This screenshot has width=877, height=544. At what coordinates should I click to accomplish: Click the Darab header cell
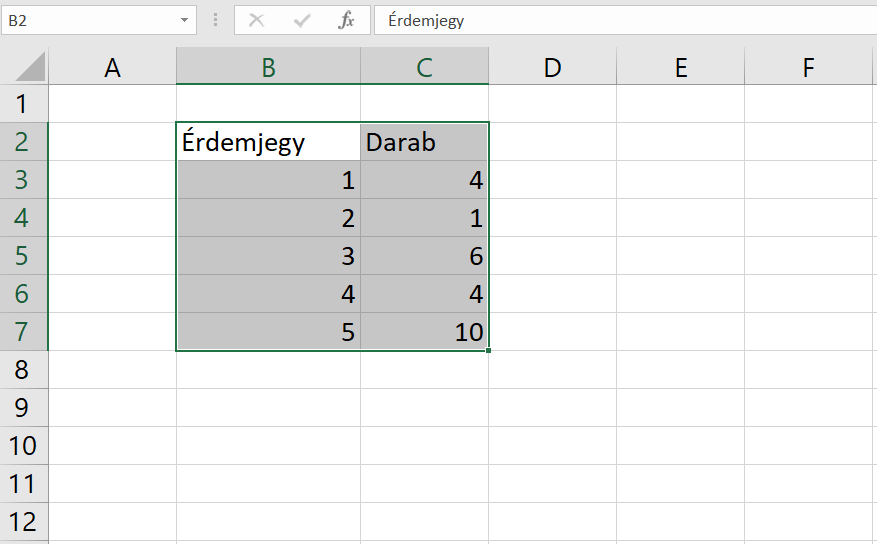click(x=424, y=142)
